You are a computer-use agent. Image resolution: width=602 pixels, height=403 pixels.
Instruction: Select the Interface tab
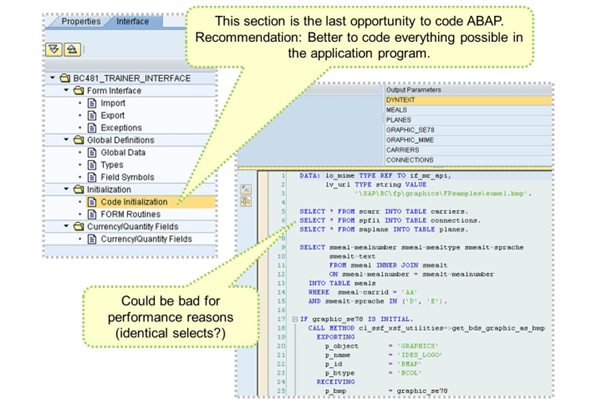tap(132, 21)
